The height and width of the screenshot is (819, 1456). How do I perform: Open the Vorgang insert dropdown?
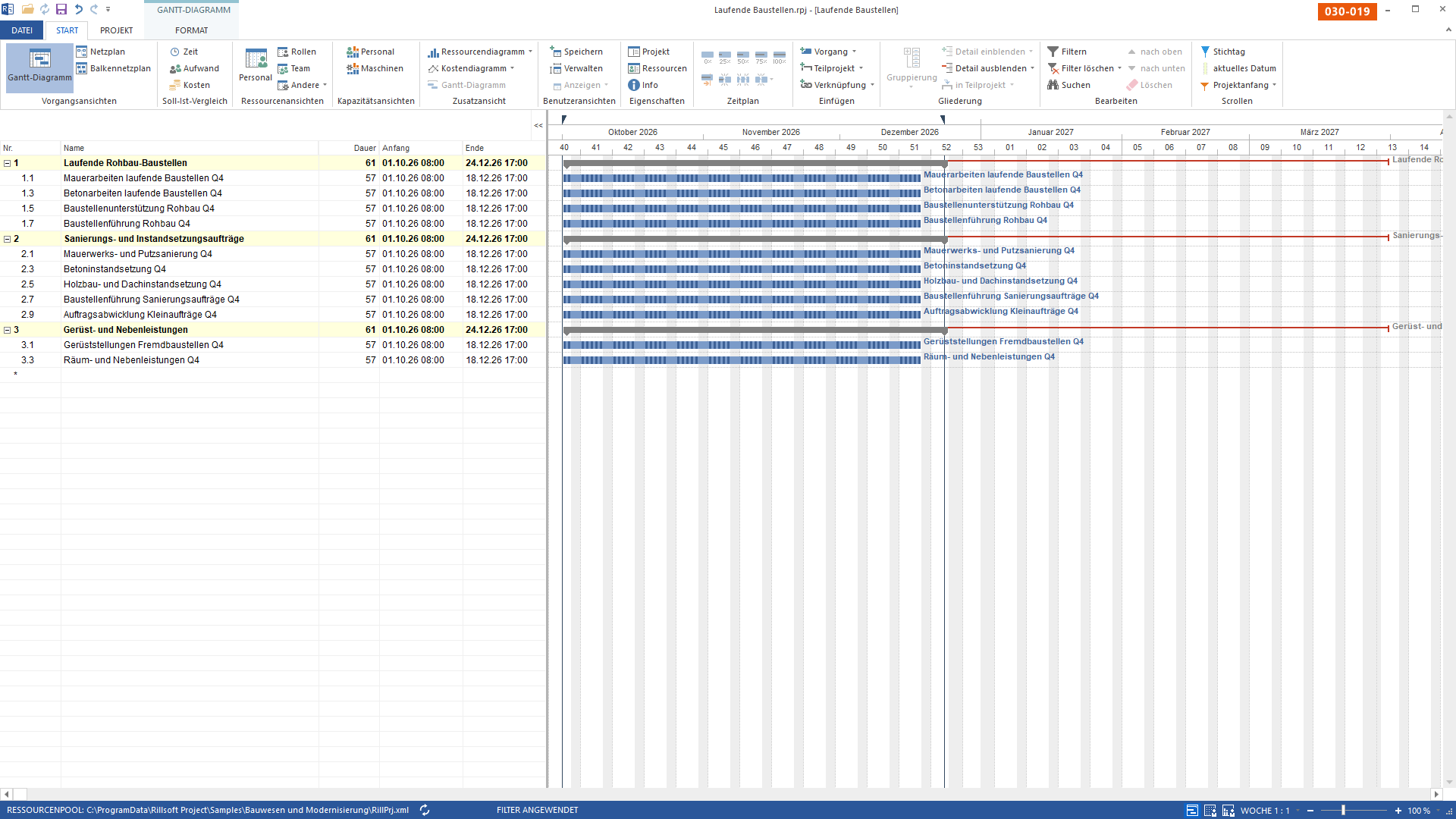[x=854, y=52]
